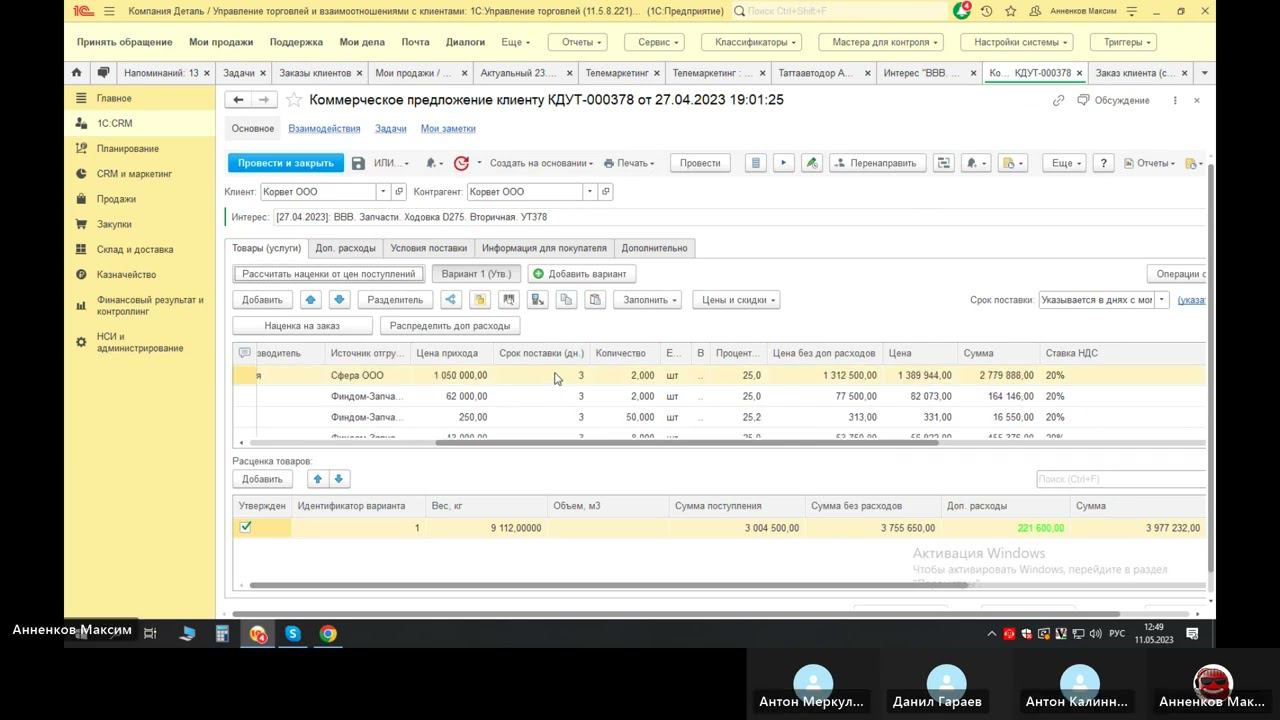
Task: Copy the document link via the chain icon
Action: coord(1058,100)
